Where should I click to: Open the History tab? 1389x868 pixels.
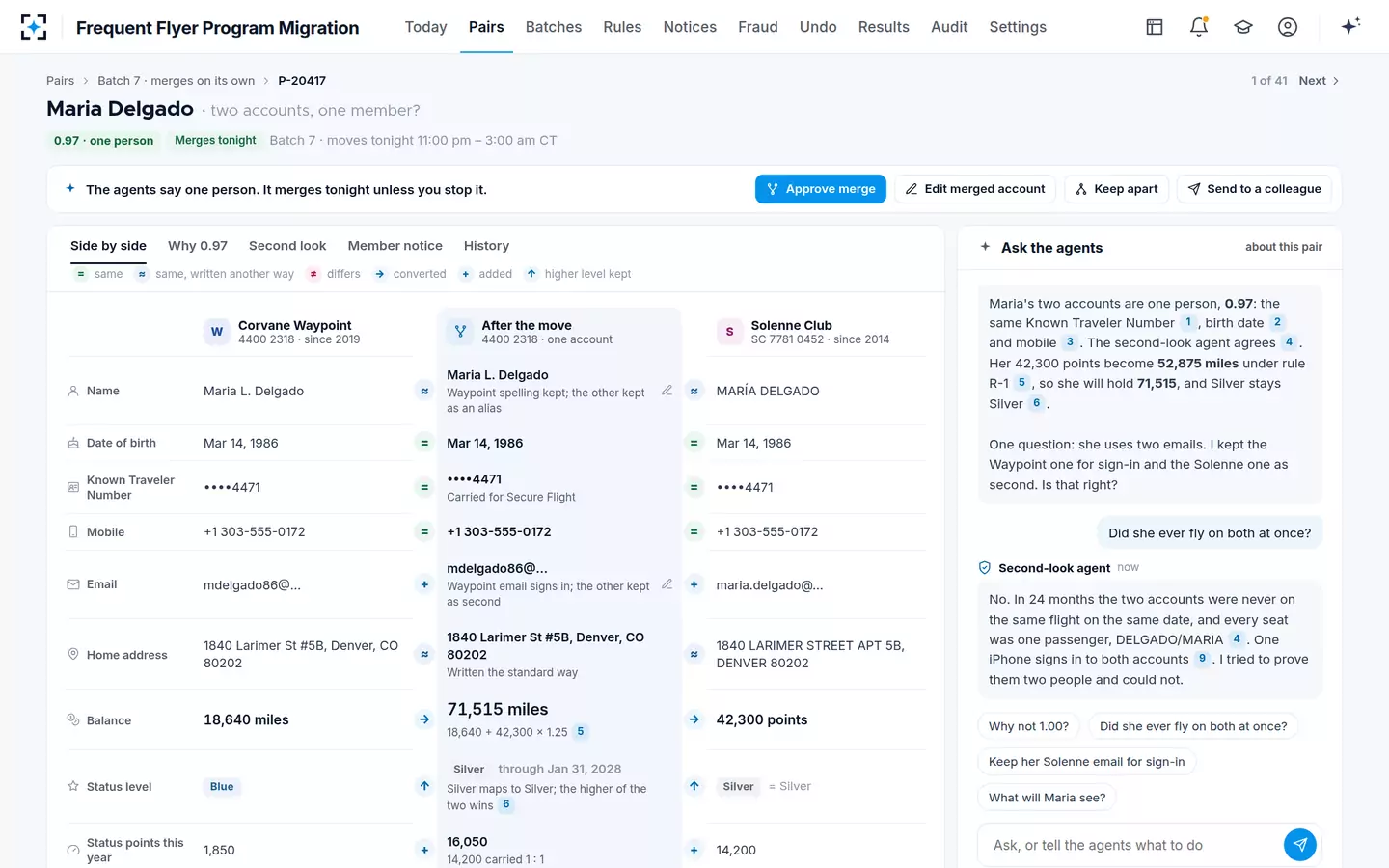tap(486, 246)
